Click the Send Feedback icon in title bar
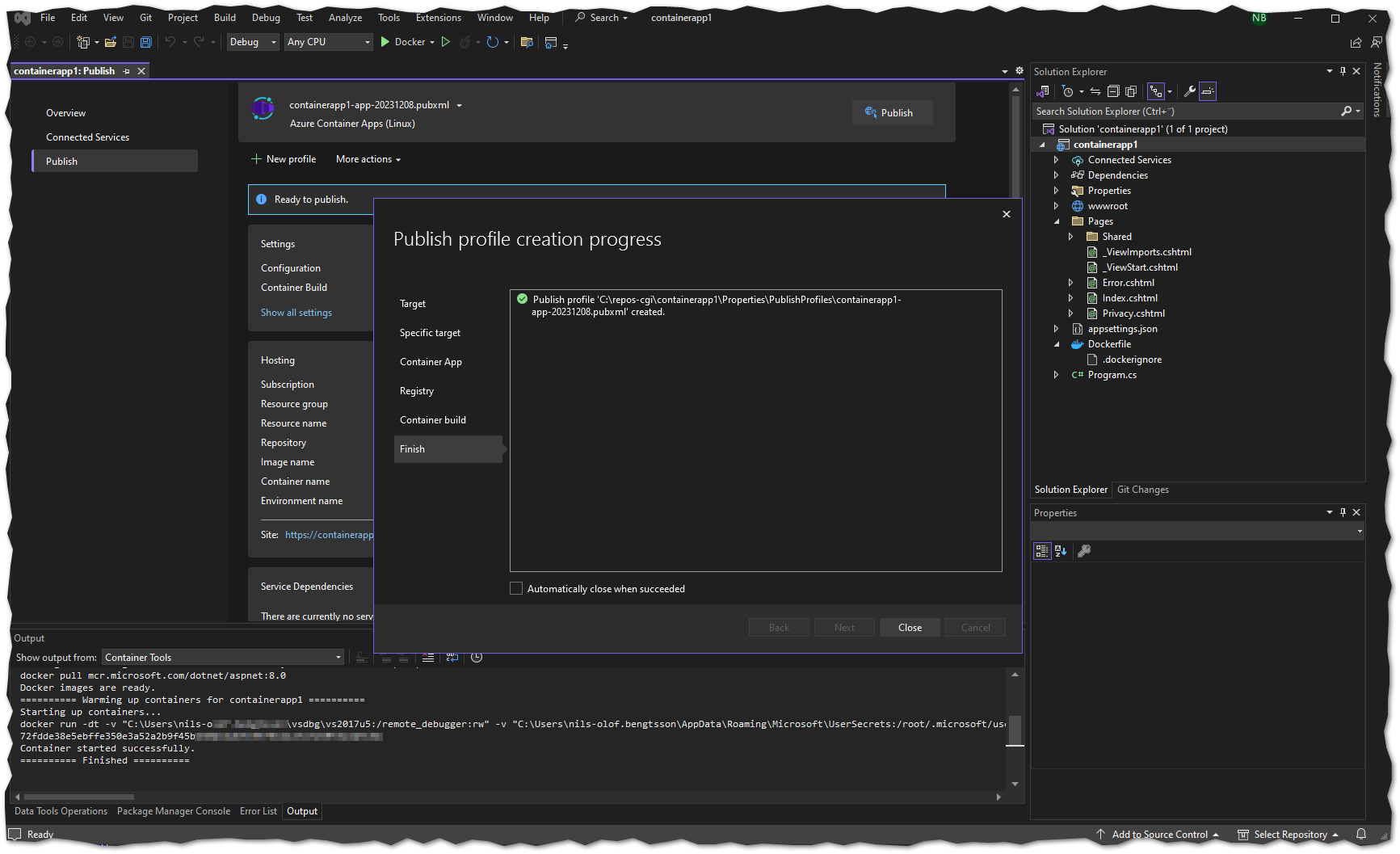 pyautogui.click(x=1377, y=42)
